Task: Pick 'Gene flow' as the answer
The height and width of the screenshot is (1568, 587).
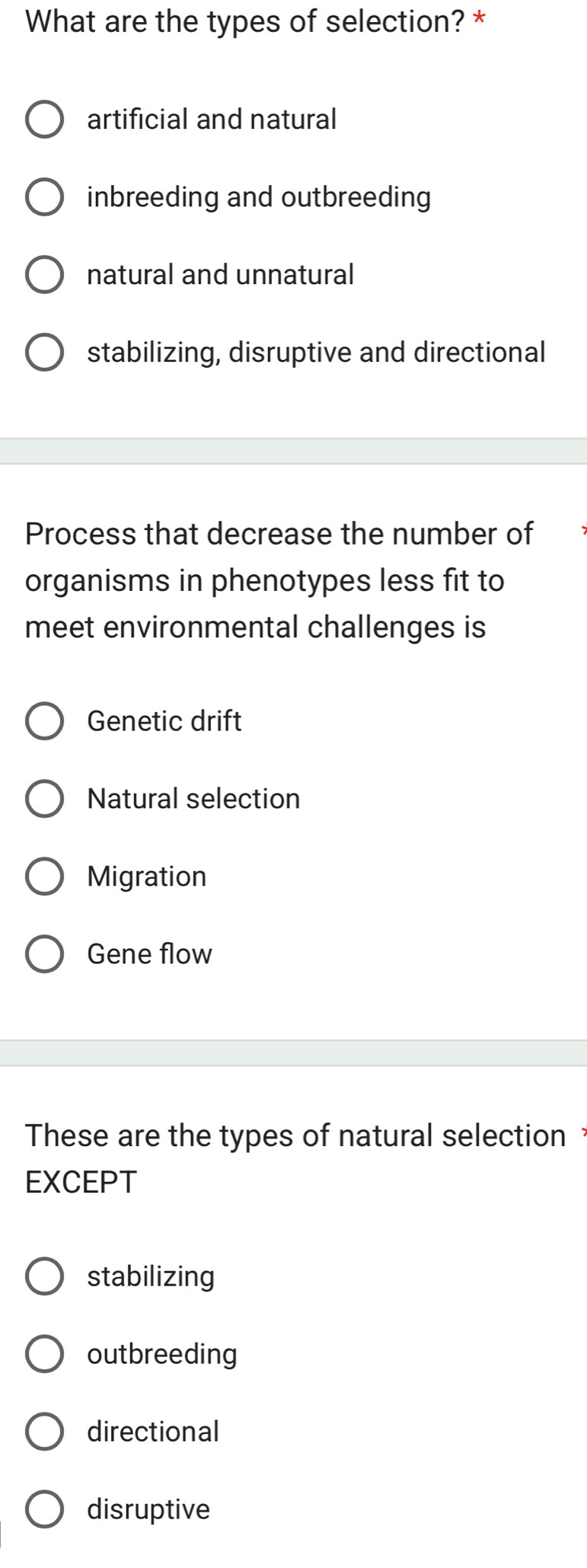Action: point(46,953)
